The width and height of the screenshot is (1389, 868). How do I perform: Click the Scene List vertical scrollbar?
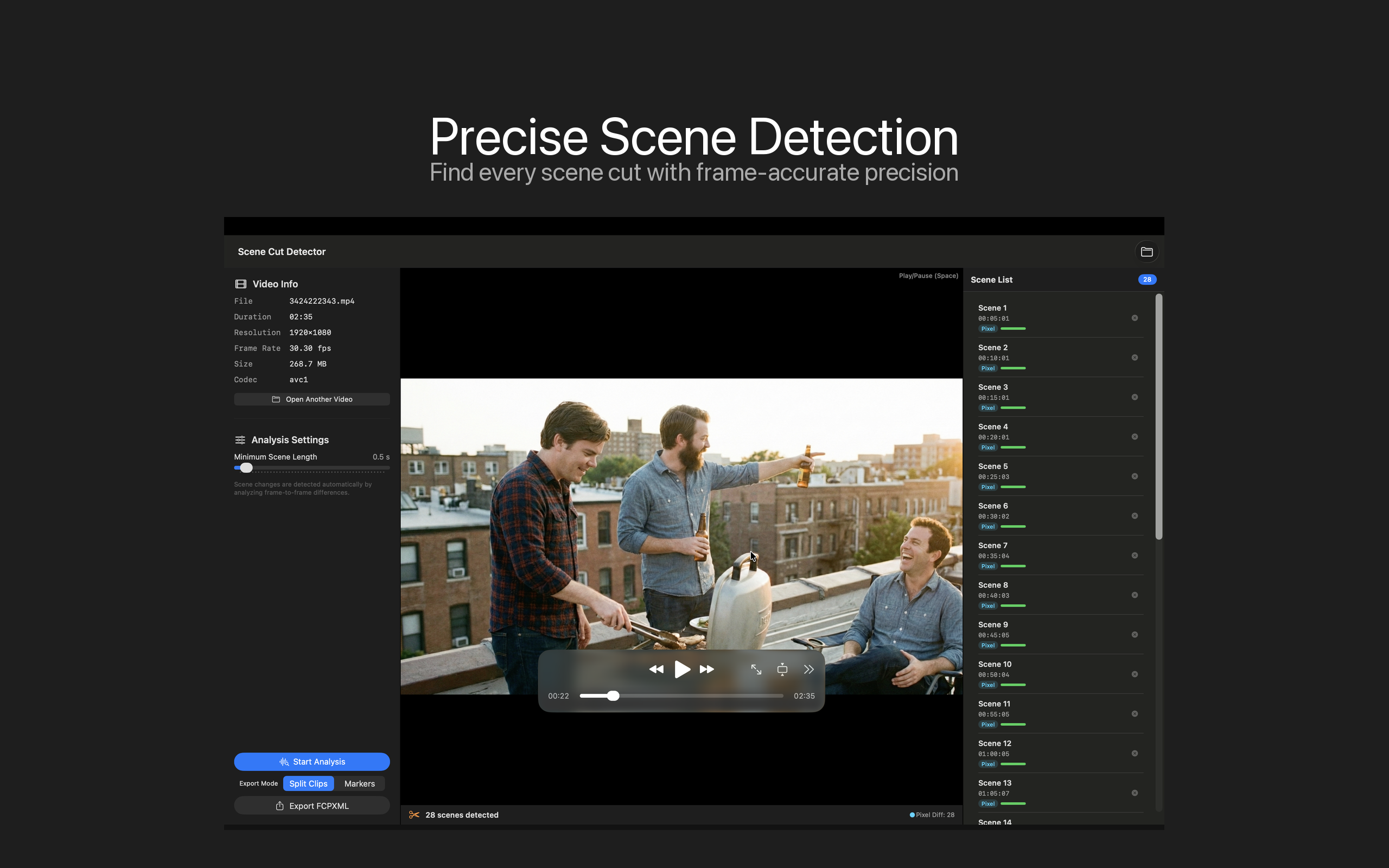[x=1159, y=417]
